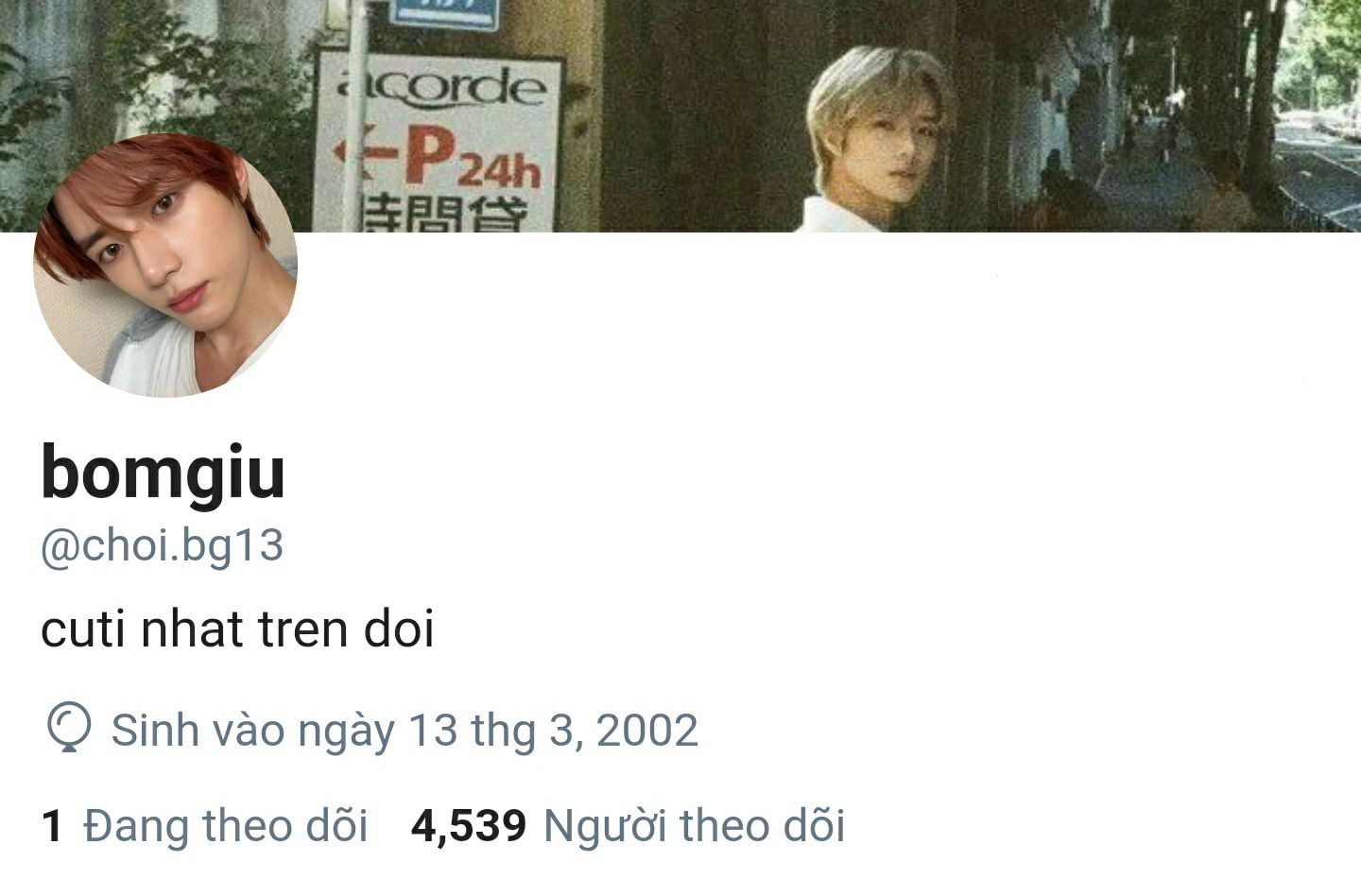Click the following count number 1
1361x896 pixels.
click(x=52, y=826)
